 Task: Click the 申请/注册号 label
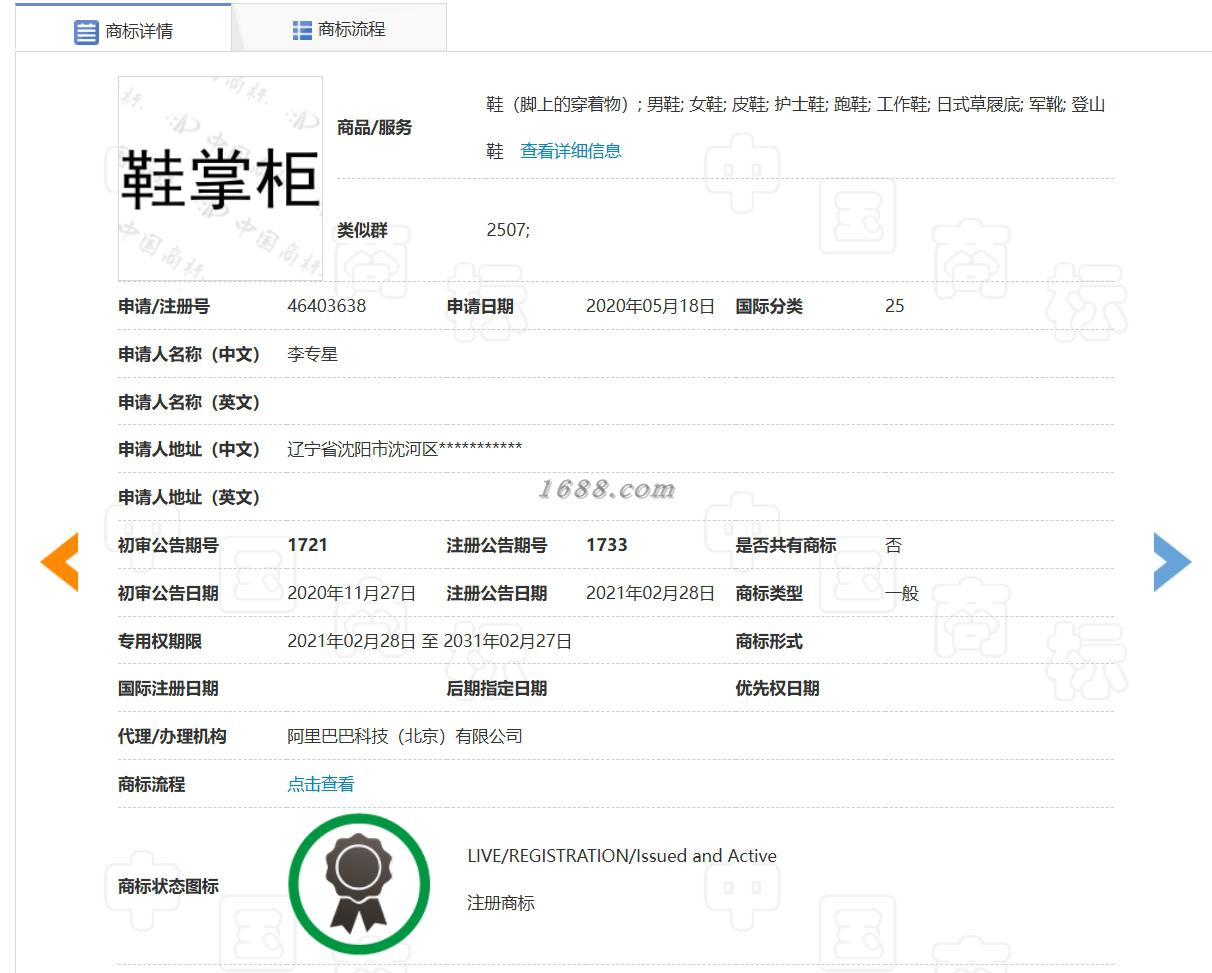[x=164, y=306]
